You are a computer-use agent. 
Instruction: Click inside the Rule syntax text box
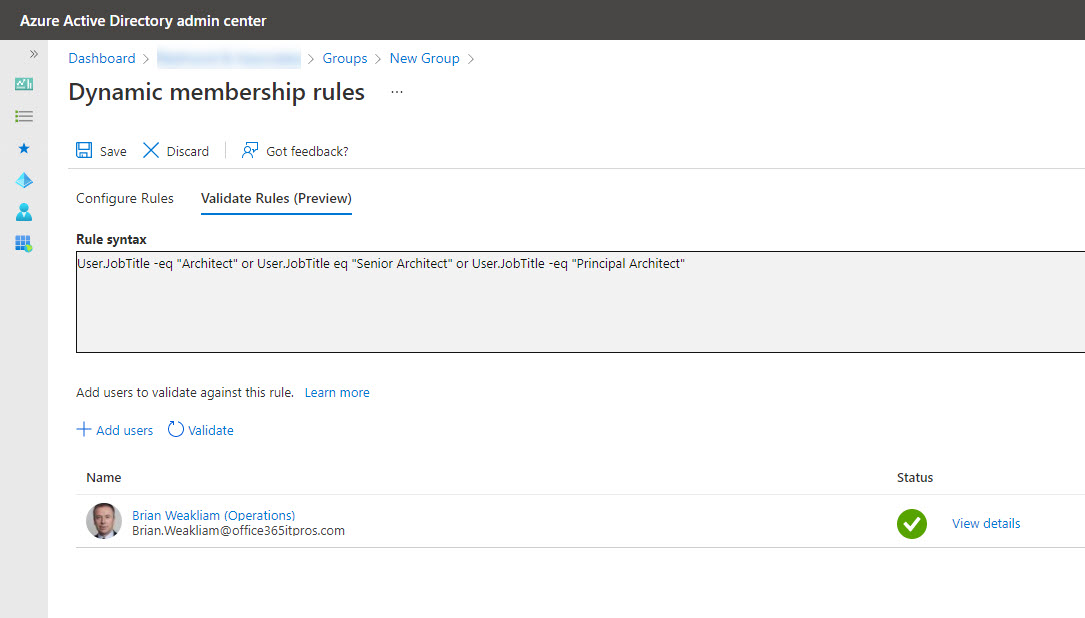[580, 302]
